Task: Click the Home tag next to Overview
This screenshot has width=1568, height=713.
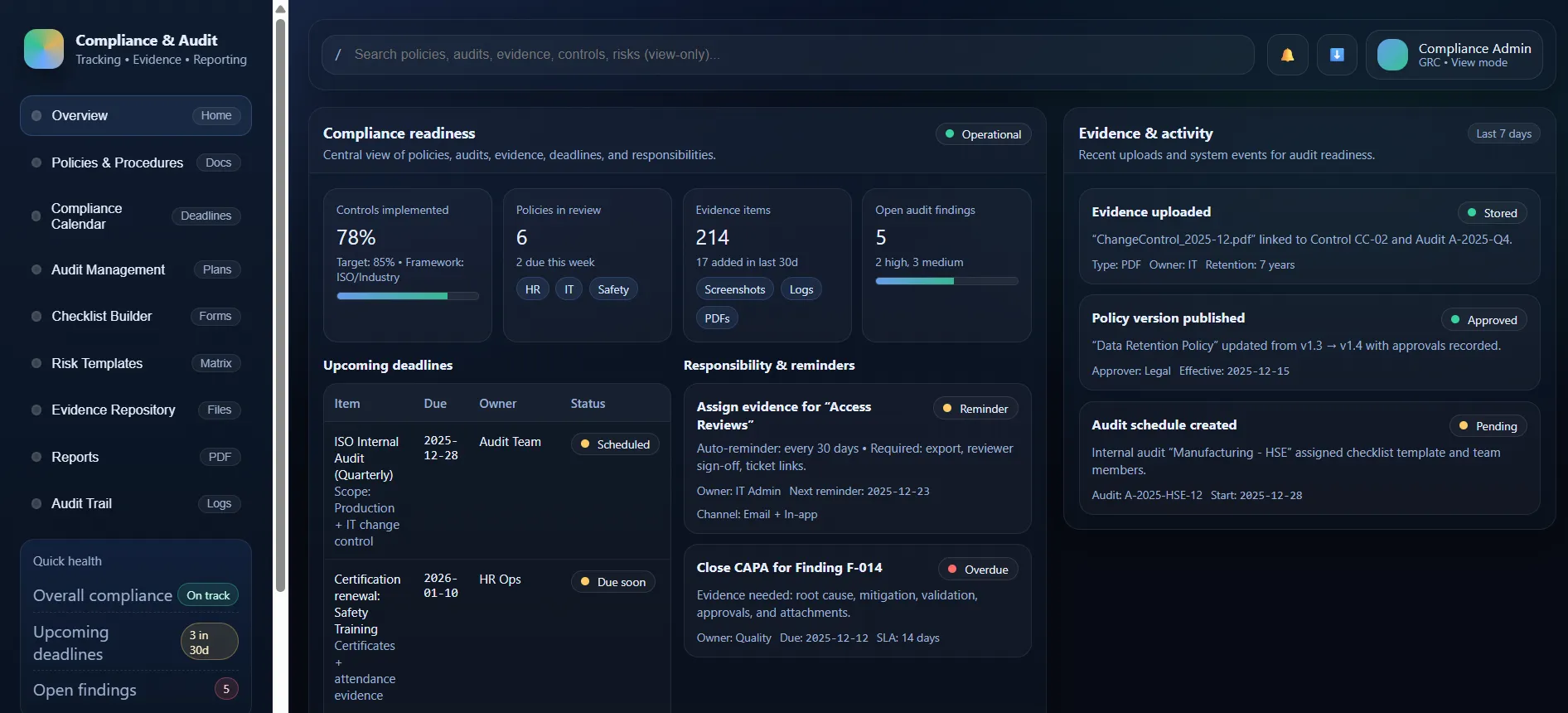Action: [216, 116]
